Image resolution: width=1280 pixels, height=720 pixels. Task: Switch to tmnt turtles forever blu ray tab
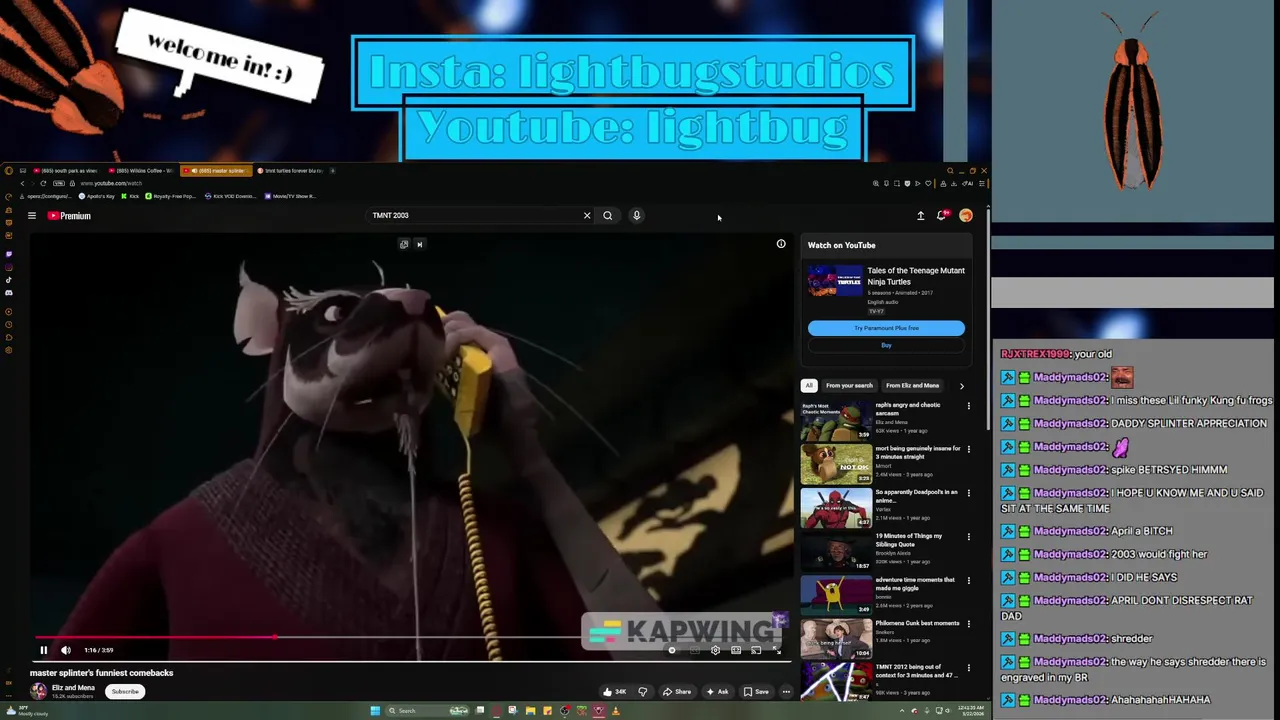point(291,171)
